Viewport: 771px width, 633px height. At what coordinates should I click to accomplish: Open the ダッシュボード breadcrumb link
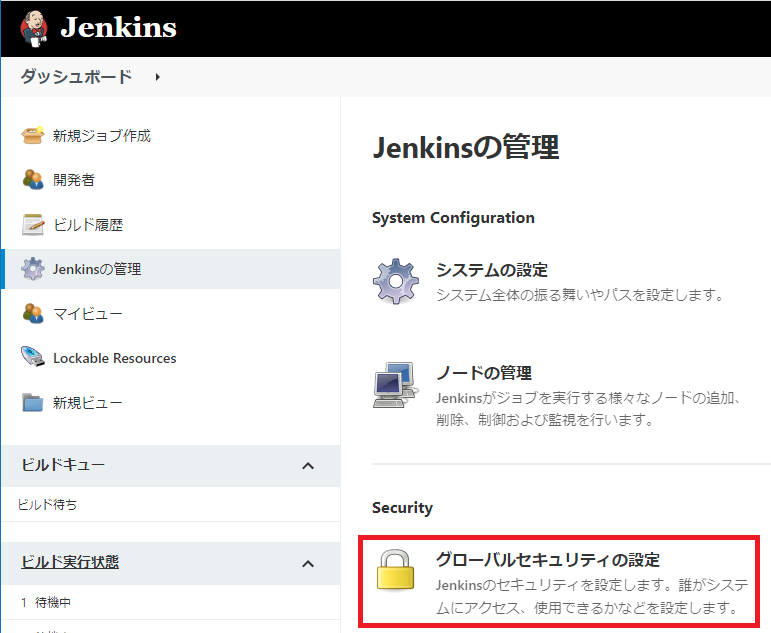click(x=76, y=77)
